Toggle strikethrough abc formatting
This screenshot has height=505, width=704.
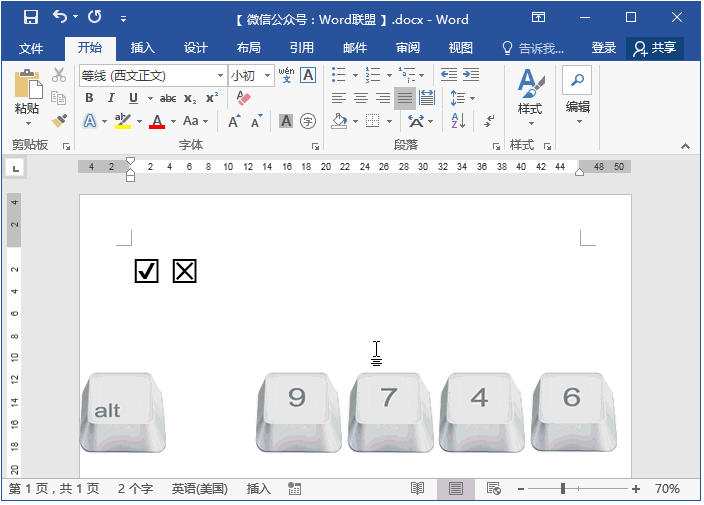pyautogui.click(x=168, y=98)
